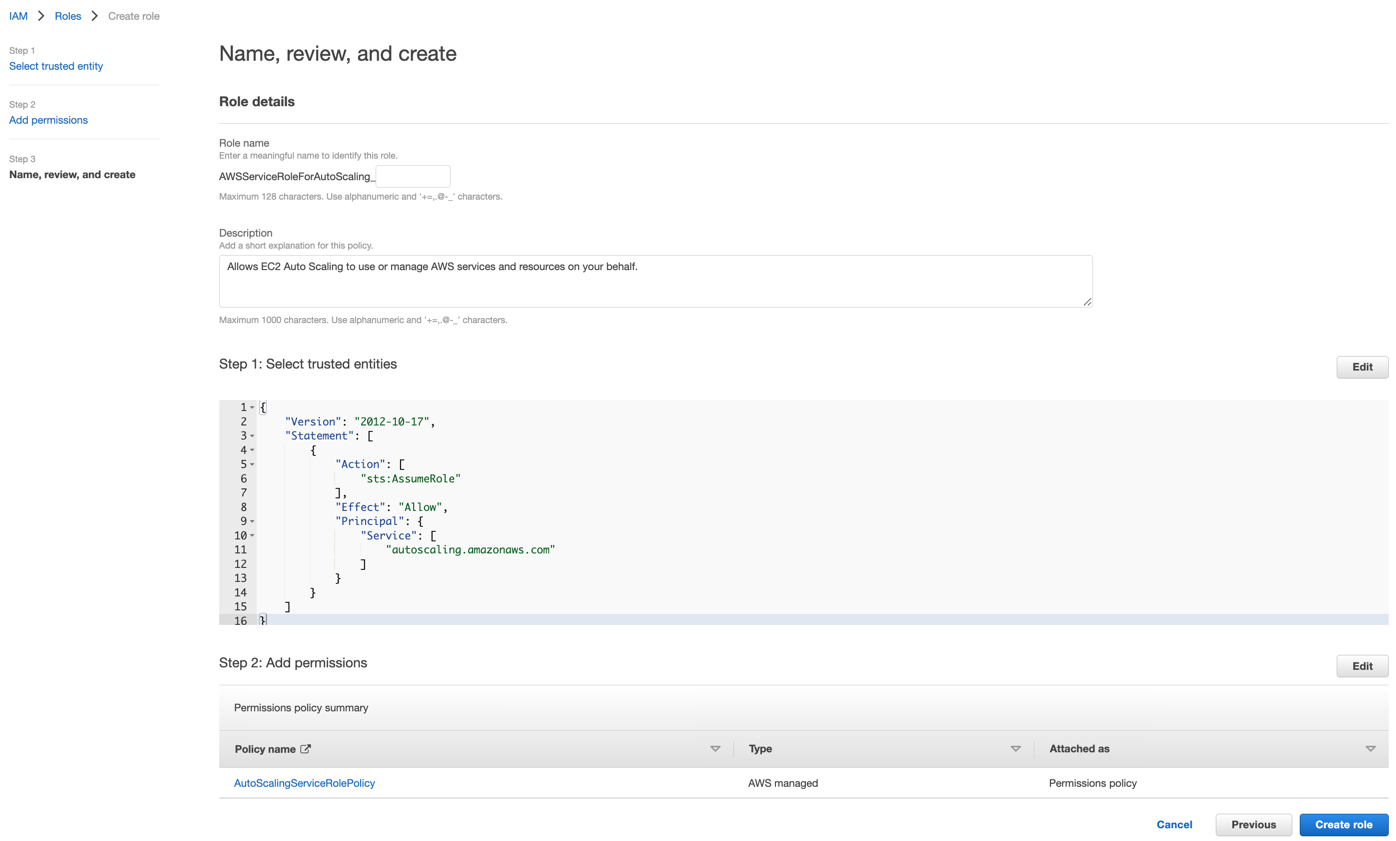Sort by Attached as column arrow
This screenshot has width=1396, height=841.
pyautogui.click(x=1370, y=749)
